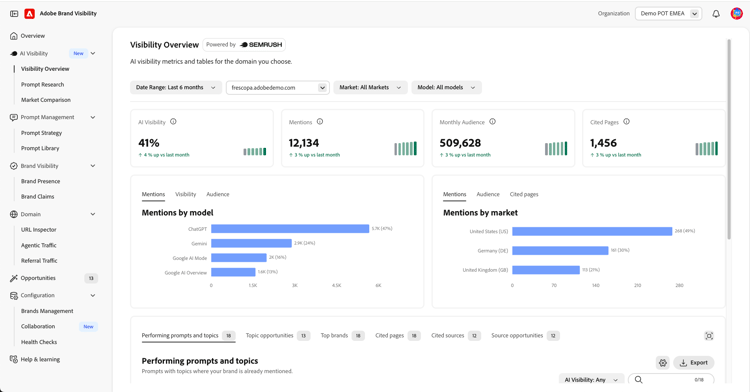
Task: Collapse the AI Visibility sidebar section
Action: pyautogui.click(x=93, y=54)
